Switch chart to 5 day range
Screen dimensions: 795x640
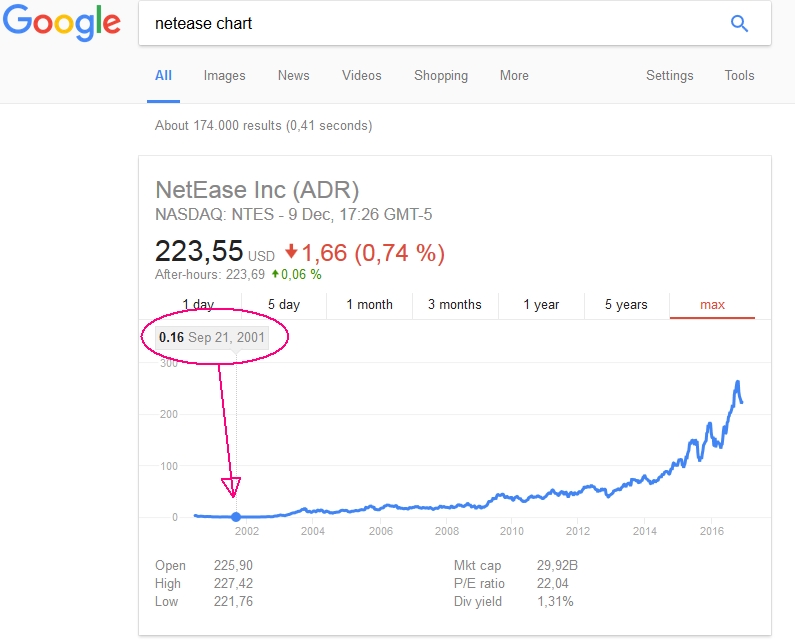pos(284,305)
